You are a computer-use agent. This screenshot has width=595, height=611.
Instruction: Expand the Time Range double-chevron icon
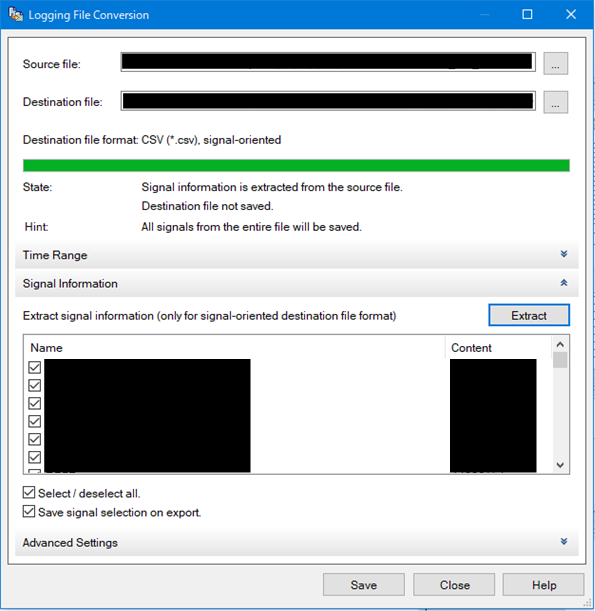coord(563,254)
